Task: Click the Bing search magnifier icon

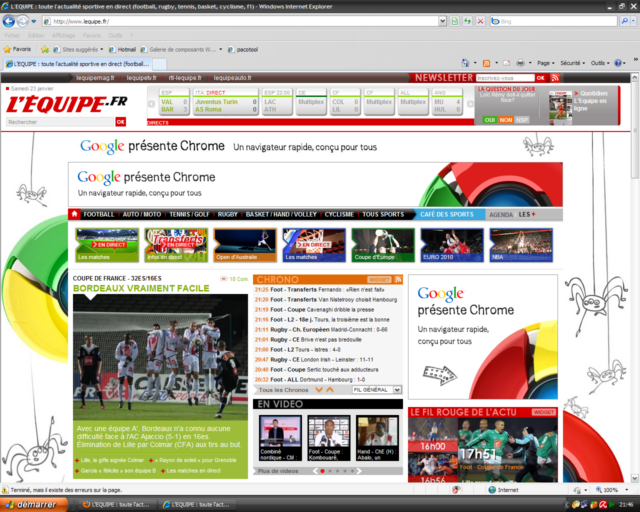Action: pyautogui.click(x=624, y=21)
